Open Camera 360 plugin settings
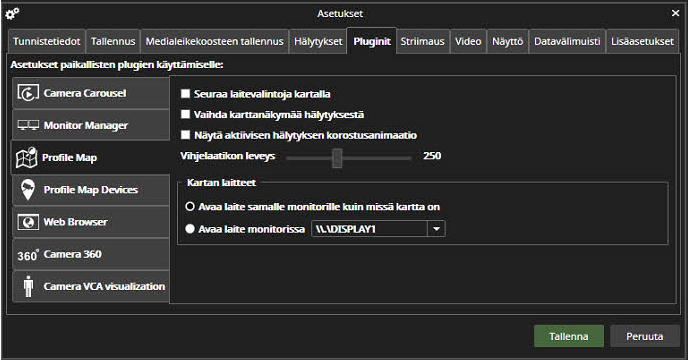The height and width of the screenshot is (361, 689). point(91,254)
